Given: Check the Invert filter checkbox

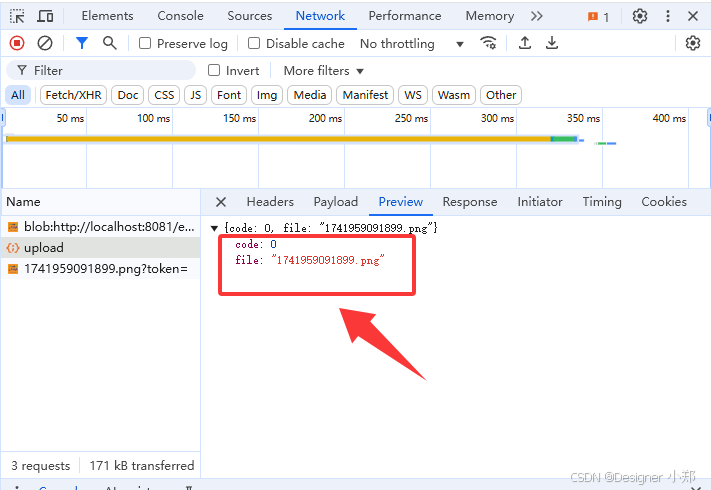Looking at the screenshot, I should 214,70.
